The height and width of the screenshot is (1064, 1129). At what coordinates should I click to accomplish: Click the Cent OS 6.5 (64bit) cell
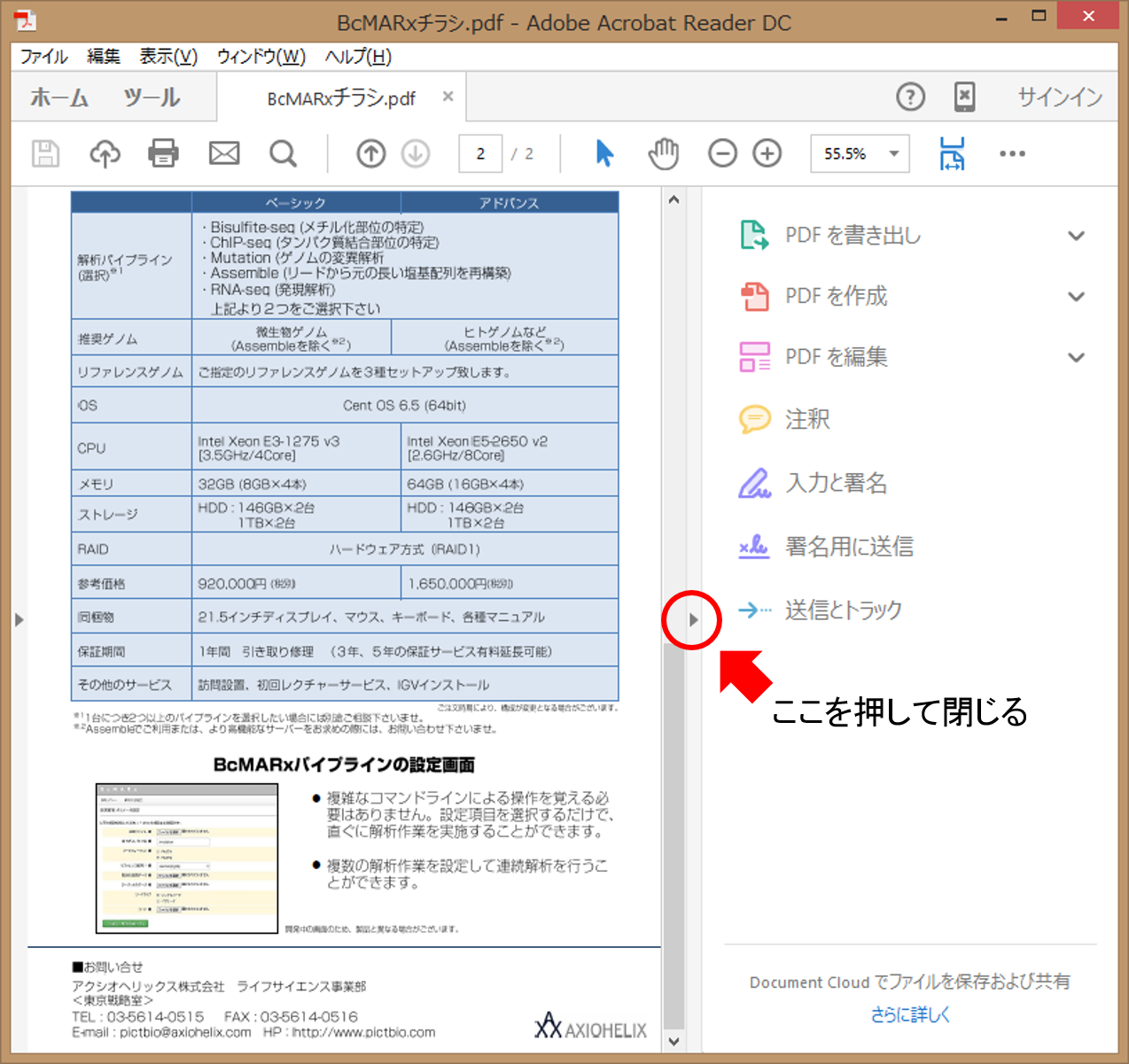(404, 405)
